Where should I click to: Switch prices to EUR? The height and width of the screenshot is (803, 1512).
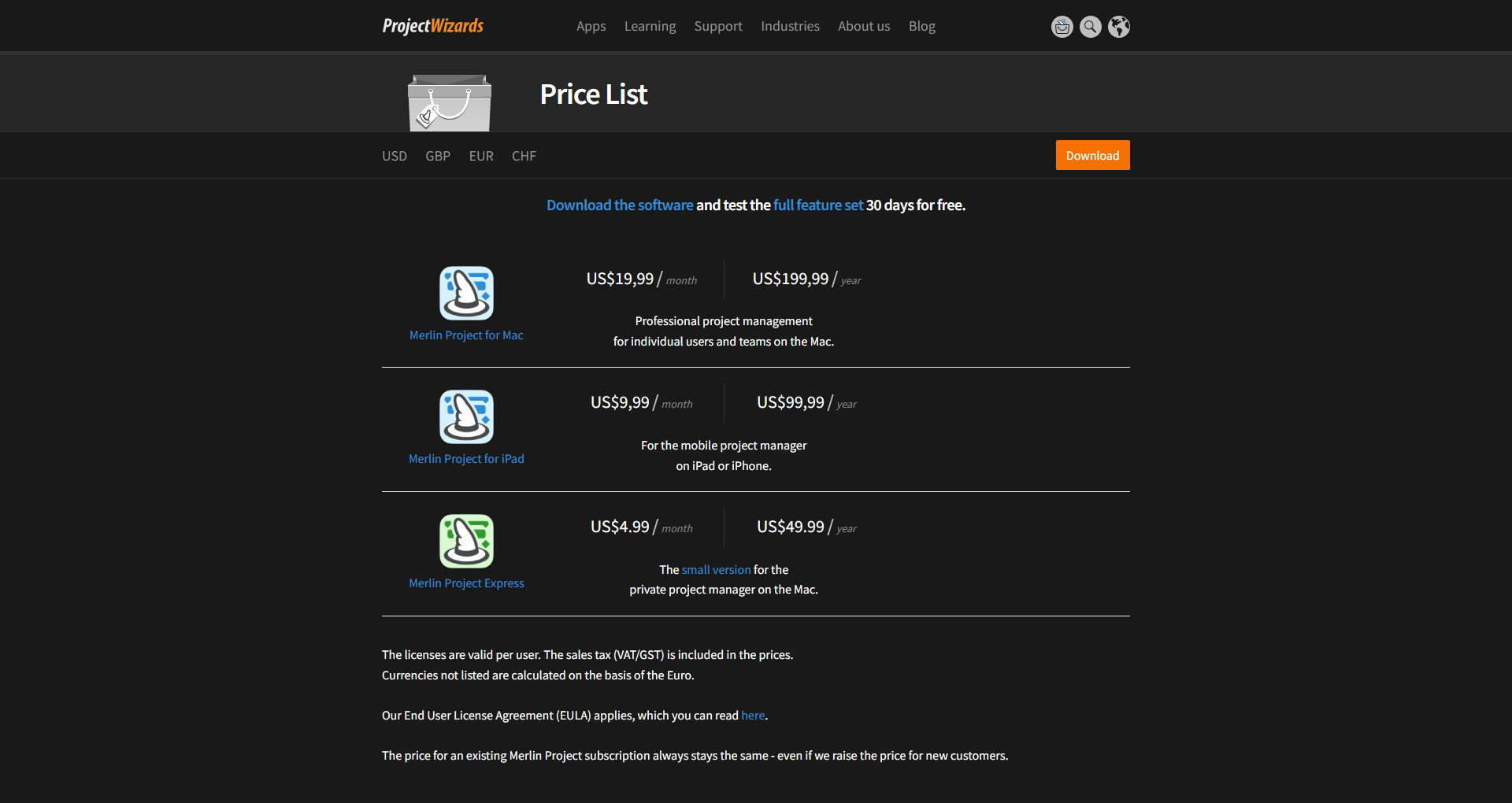pos(481,156)
